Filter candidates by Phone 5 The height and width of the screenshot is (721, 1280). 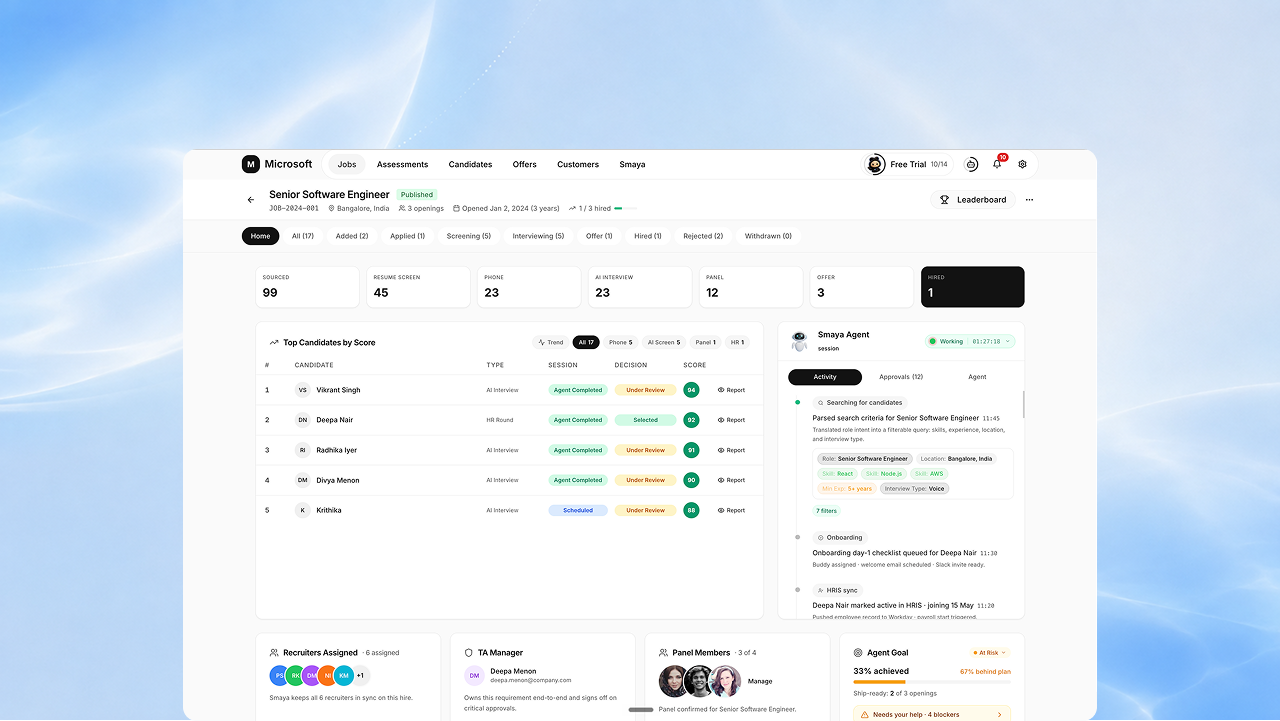point(621,342)
